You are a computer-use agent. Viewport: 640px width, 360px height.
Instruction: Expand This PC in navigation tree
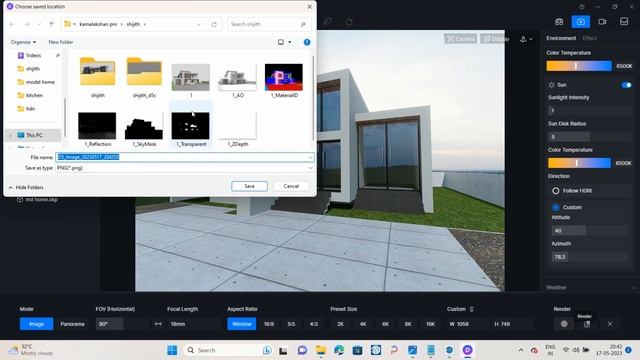11,135
